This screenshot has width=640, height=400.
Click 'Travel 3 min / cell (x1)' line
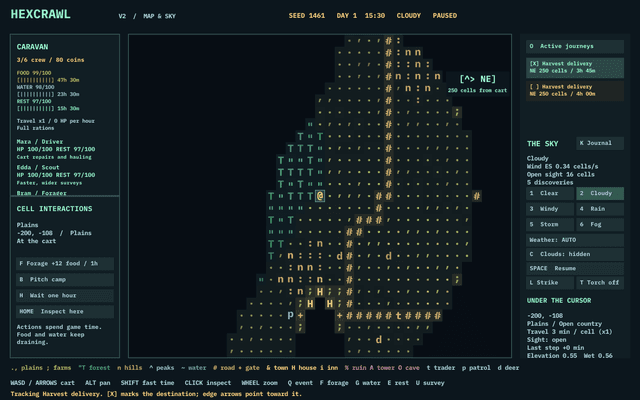pyautogui.click(x=569, y=332)
